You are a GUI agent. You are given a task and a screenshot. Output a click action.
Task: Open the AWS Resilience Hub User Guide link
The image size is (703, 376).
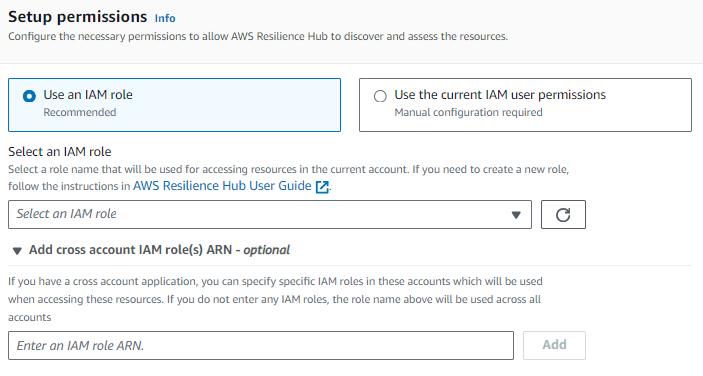click(222, 186)
